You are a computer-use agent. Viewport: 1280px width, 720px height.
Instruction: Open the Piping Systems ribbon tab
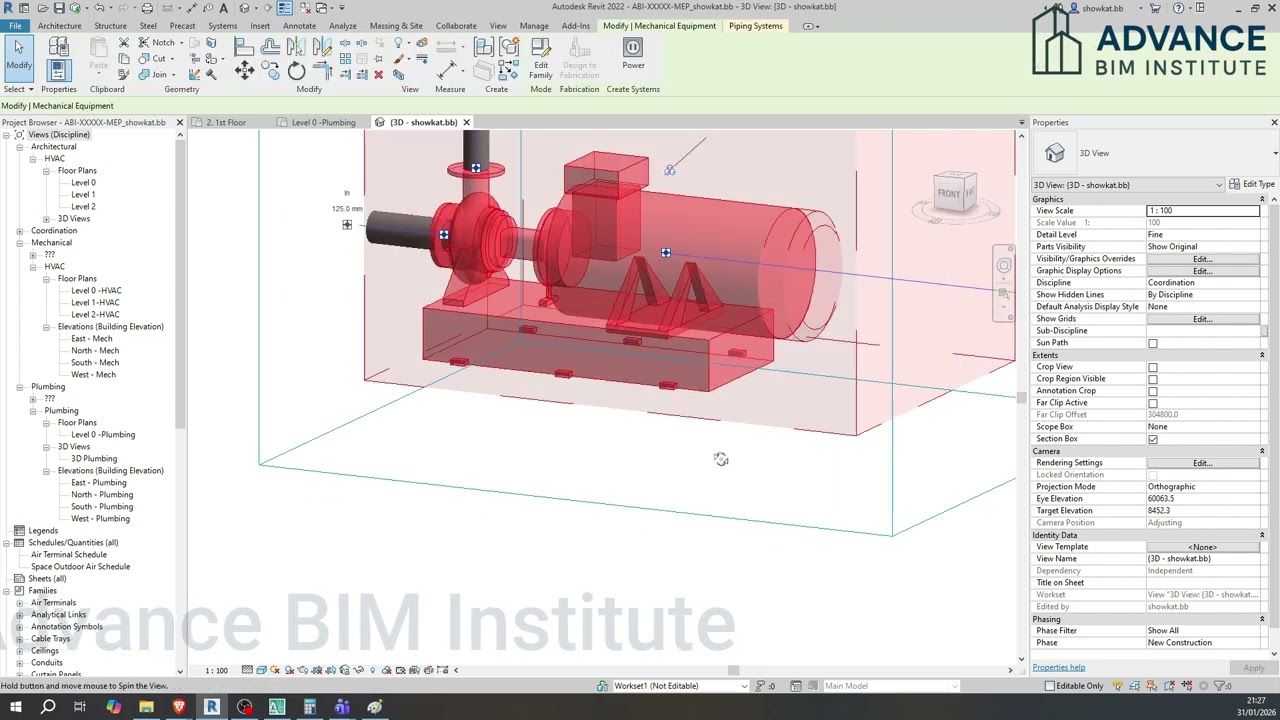pos(756,26)
